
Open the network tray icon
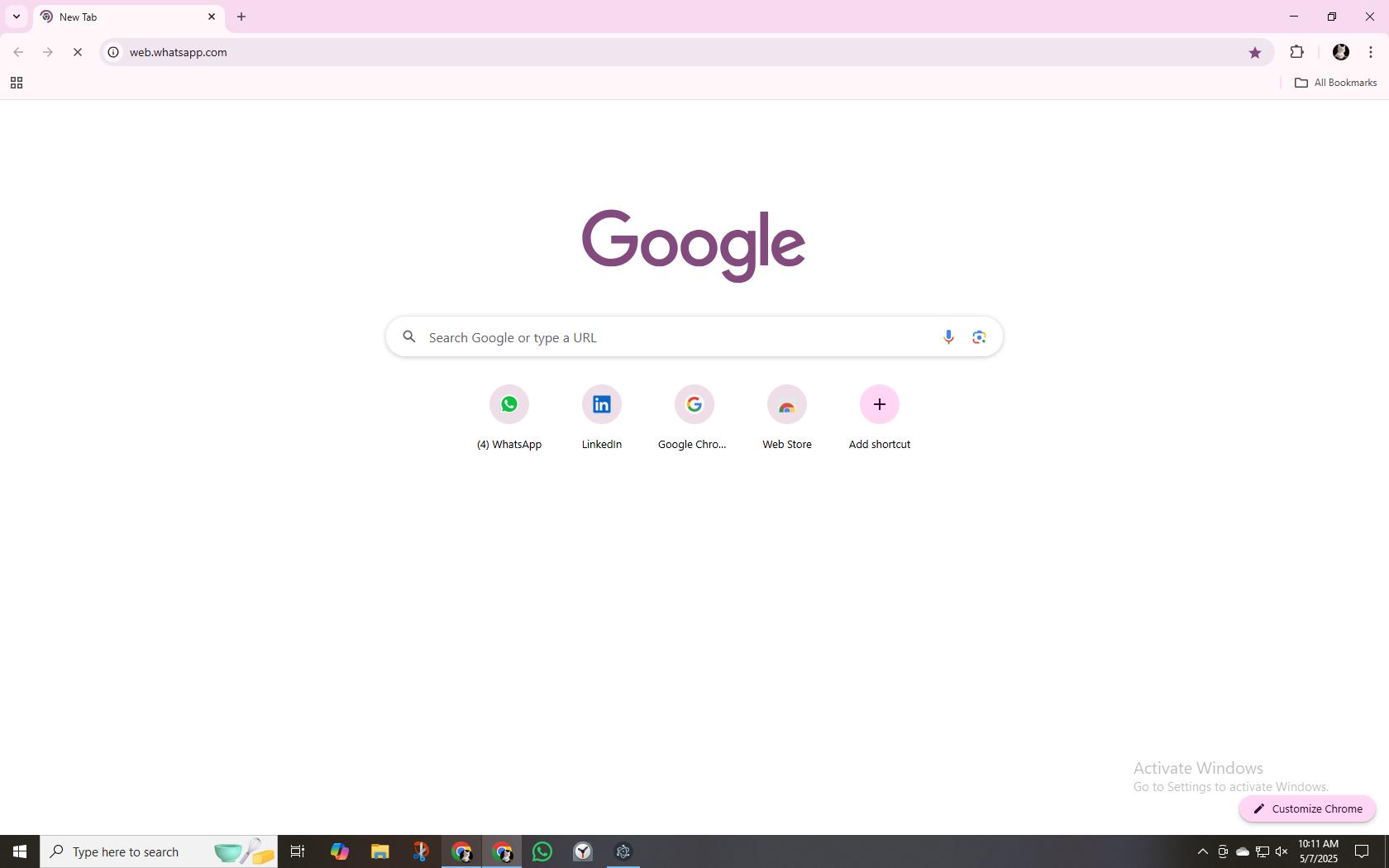point(1263,851)
